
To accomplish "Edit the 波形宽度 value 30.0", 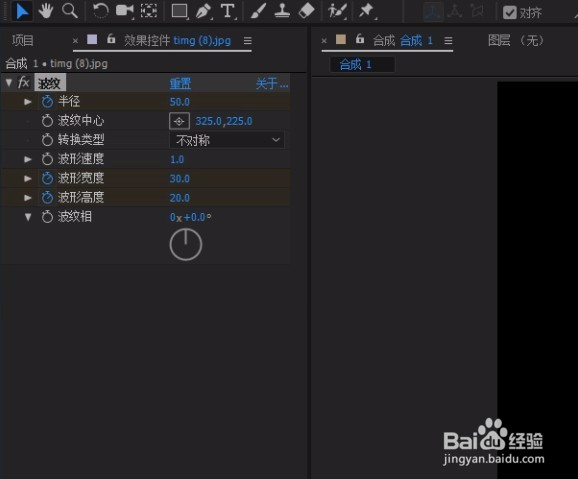I will 180,179.
